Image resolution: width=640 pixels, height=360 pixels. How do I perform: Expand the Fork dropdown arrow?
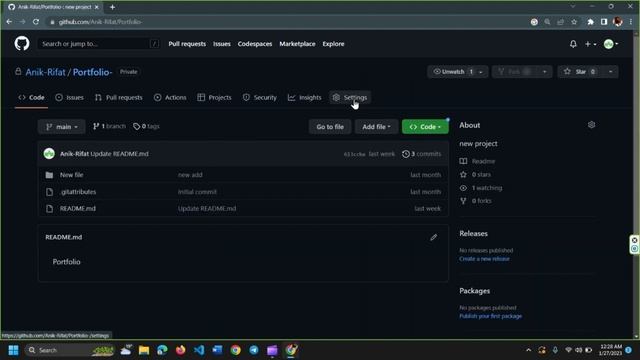pos(545,72)
